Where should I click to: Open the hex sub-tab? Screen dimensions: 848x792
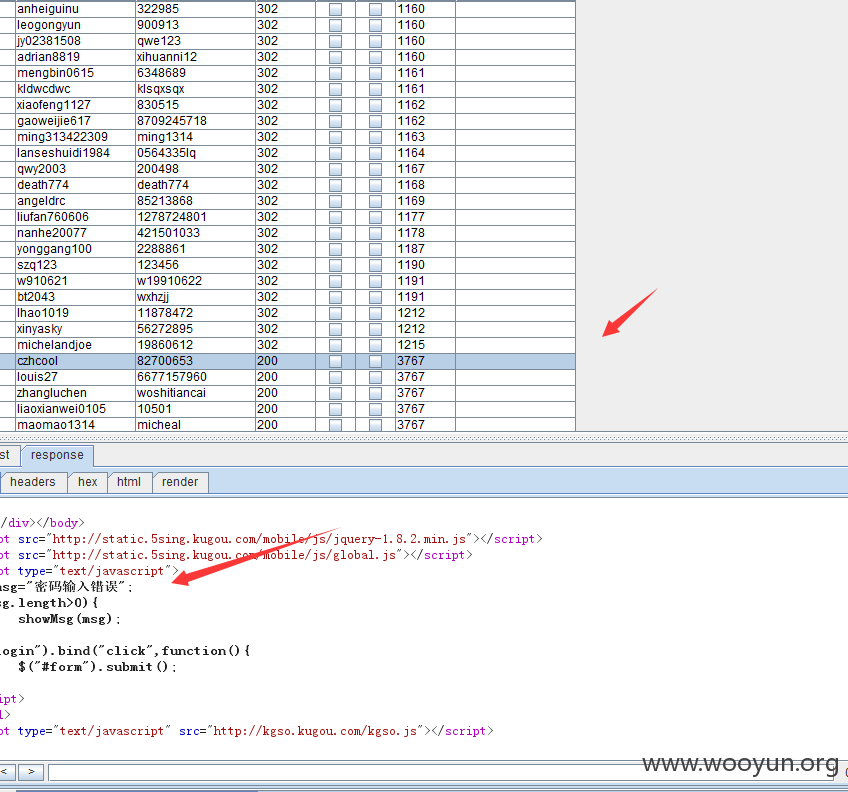(88, 482)
